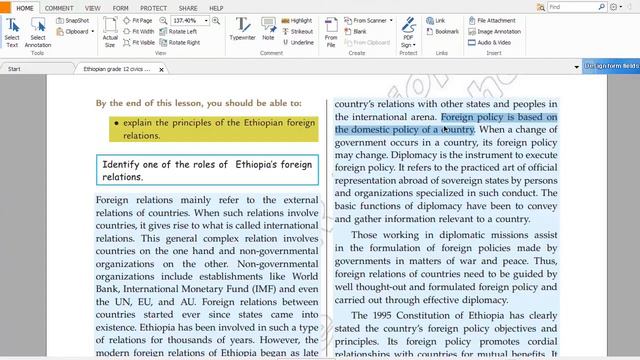The image size is (640, 360).
Task: Click the highlighted 'Foreign policy is based on' sentence
Action: click(499, 117)
